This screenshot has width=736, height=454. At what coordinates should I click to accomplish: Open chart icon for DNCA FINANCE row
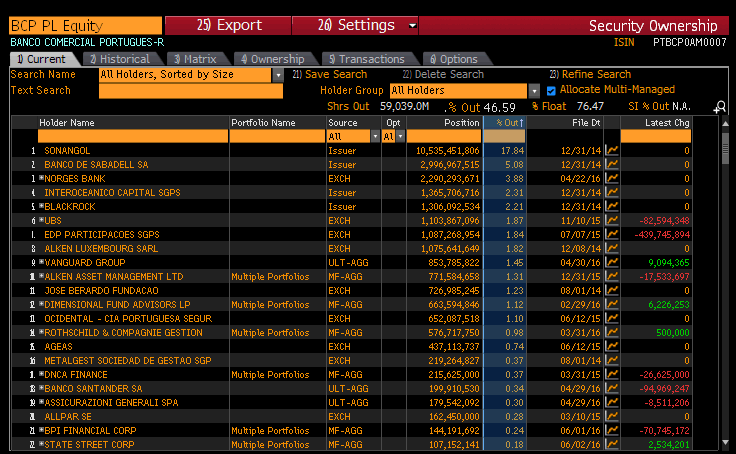pyautogui.click(x=612, y=374)
